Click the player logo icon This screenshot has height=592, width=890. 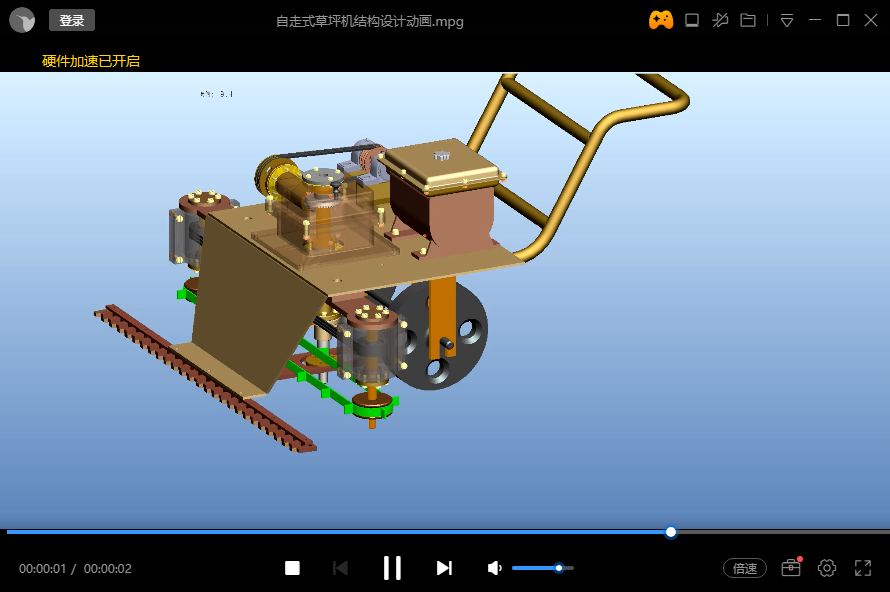click(x=22, y=21)
